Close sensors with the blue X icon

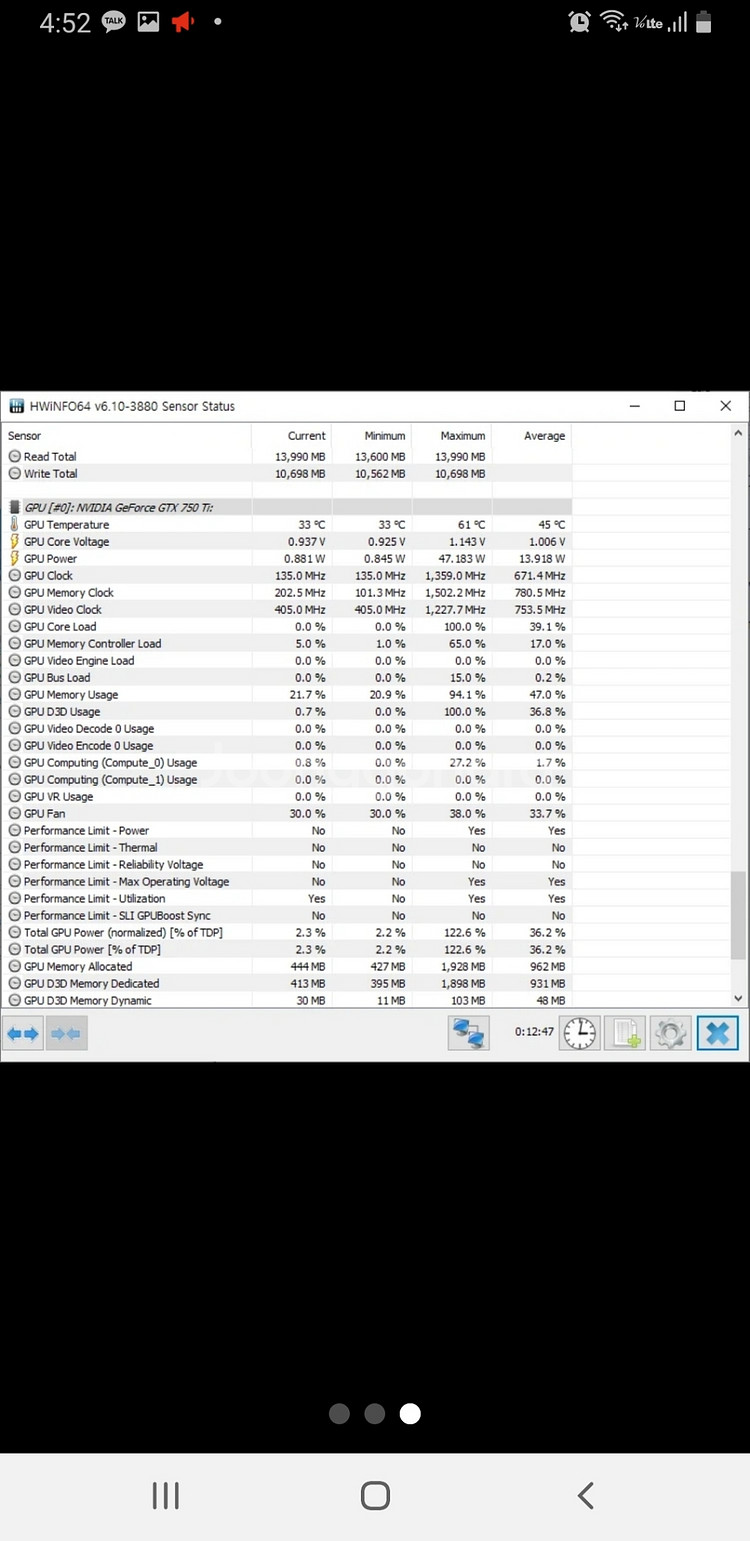pyautogui.click(x=718, y=1033)
